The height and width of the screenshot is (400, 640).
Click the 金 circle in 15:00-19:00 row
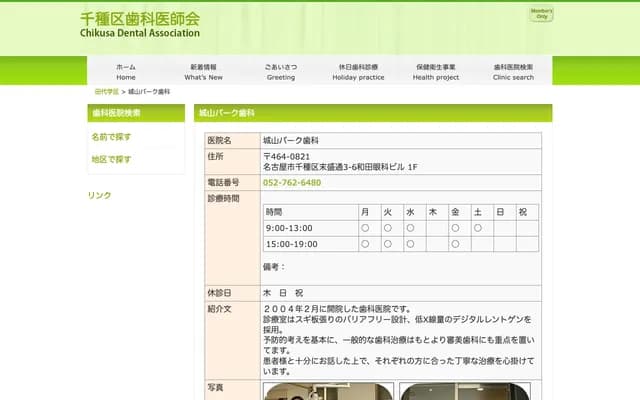click(x=455, y=244)
